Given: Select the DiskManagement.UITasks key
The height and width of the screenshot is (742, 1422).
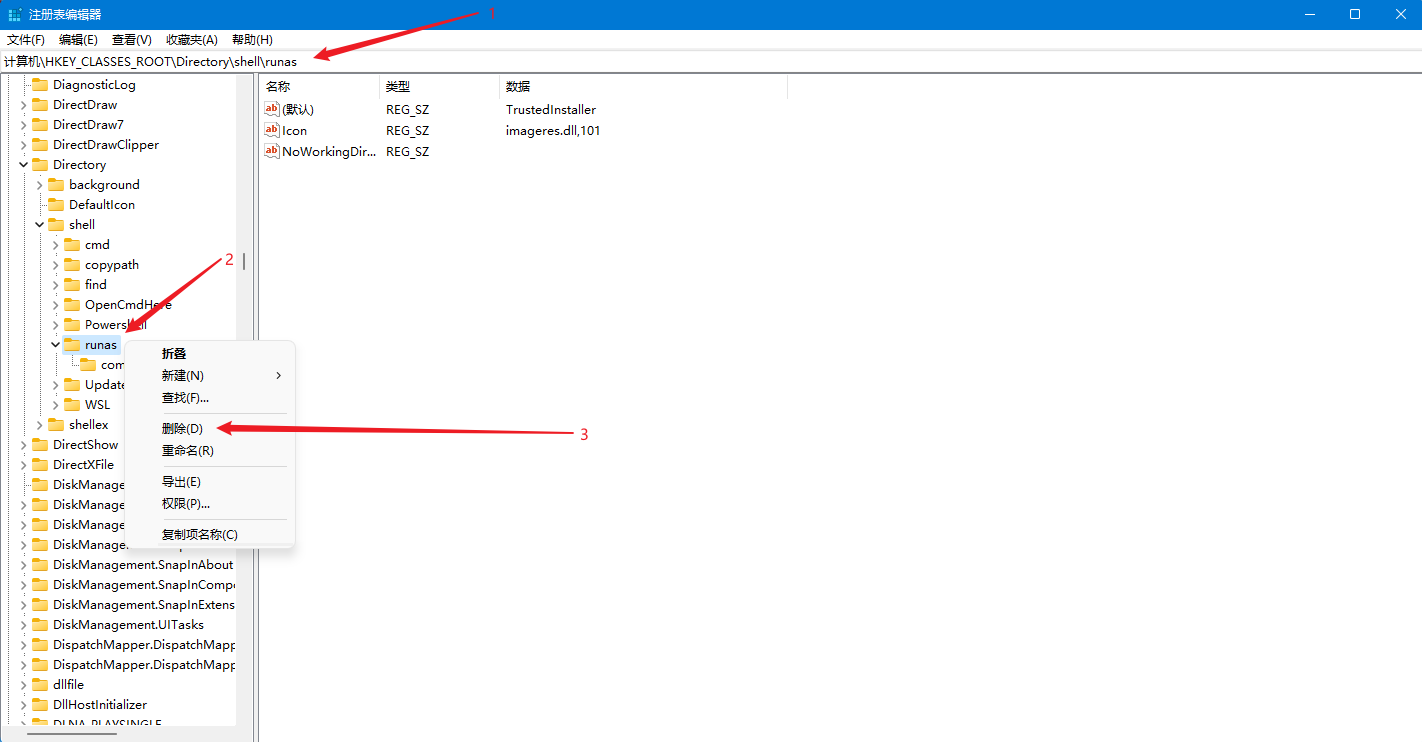Looking at the screenshot, I should click(x=128, y=625).
